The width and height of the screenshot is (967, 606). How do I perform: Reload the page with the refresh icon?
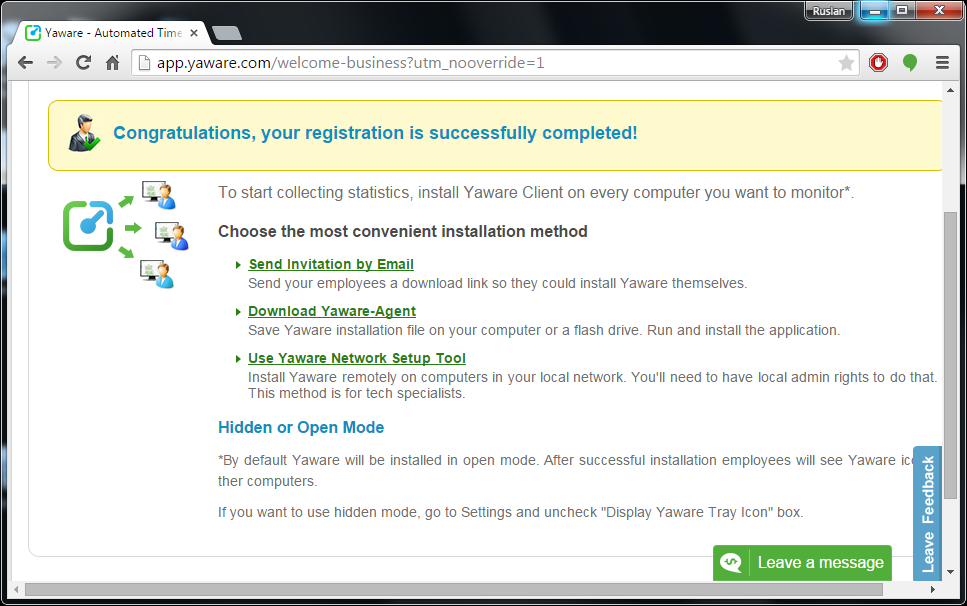[84, 63]
